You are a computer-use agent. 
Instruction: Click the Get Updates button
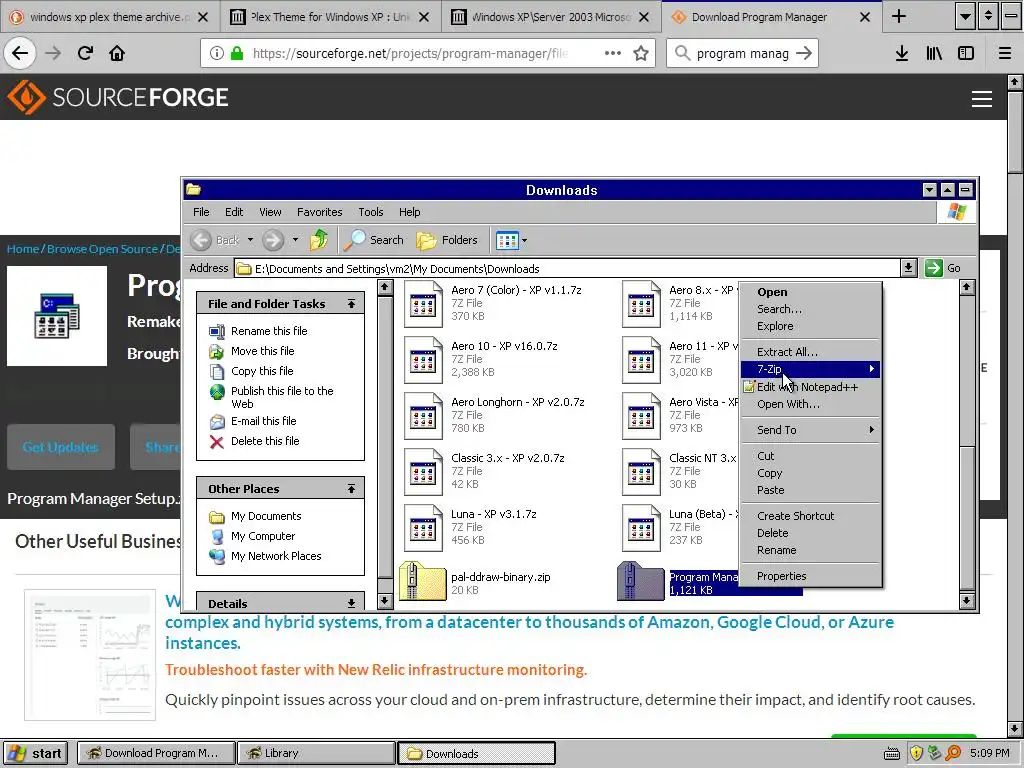pyautogui.click(x=61, y=447)
